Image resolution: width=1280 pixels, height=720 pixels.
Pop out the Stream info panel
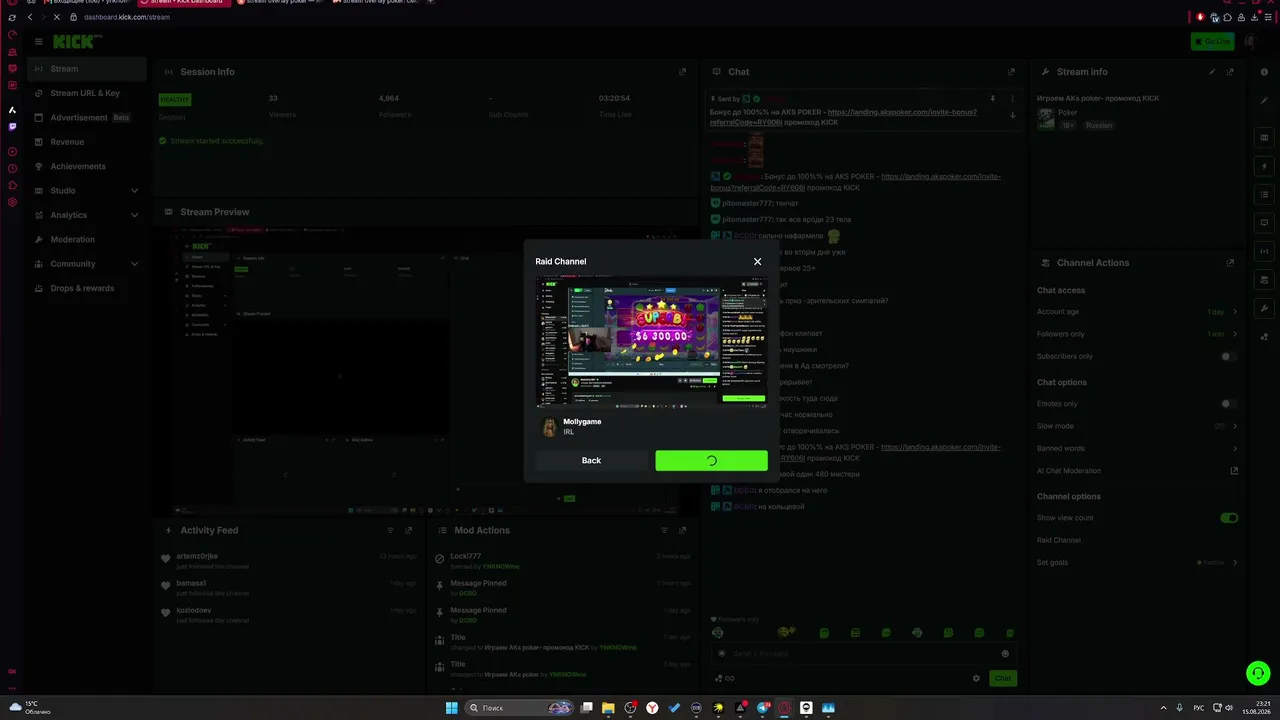point(1230,72)
